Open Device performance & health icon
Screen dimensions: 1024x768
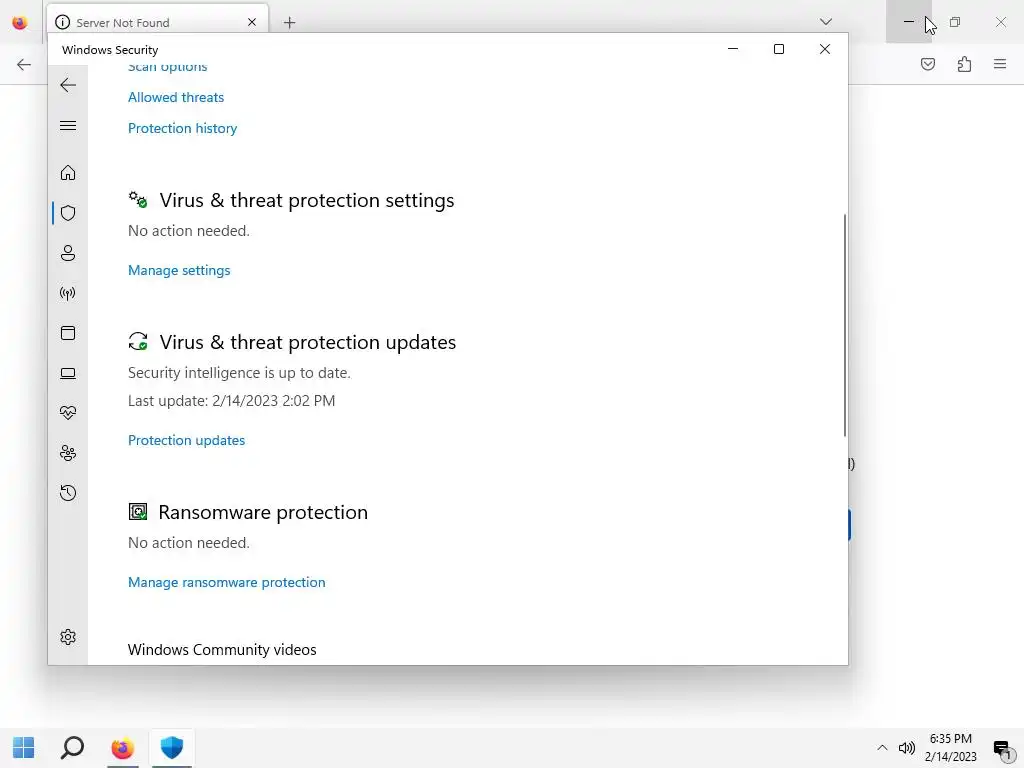tap(68, 413)
